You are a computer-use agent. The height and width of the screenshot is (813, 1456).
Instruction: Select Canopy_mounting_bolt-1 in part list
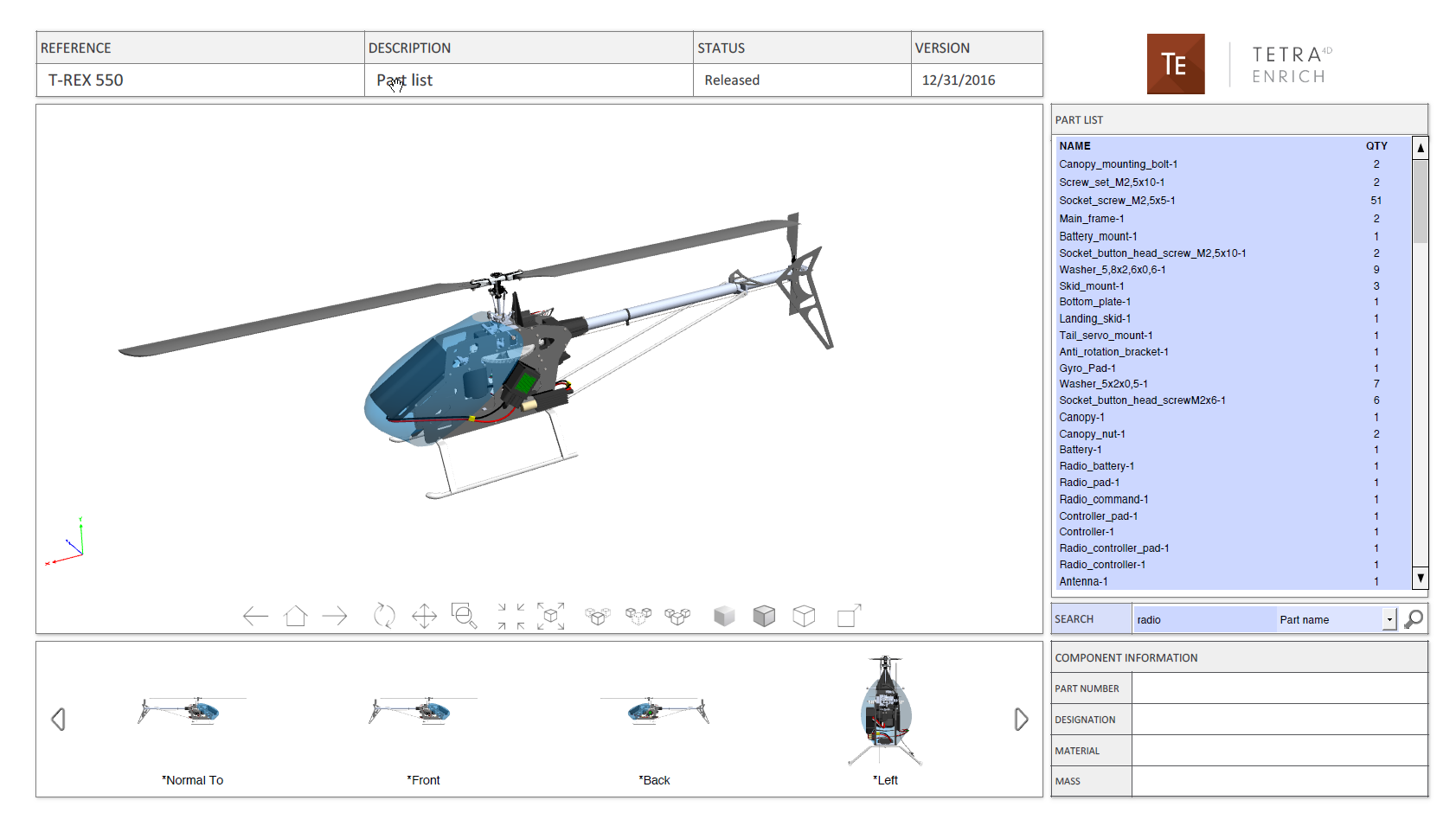(x=1232, y=164)
